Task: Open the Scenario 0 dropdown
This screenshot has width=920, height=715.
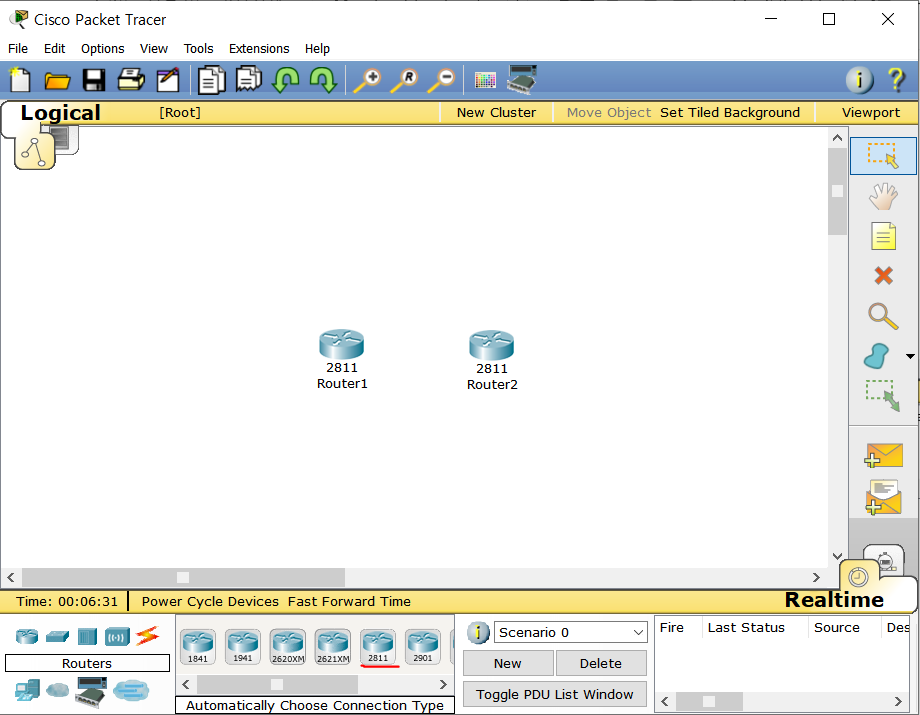Action: [x=570, y=632]
